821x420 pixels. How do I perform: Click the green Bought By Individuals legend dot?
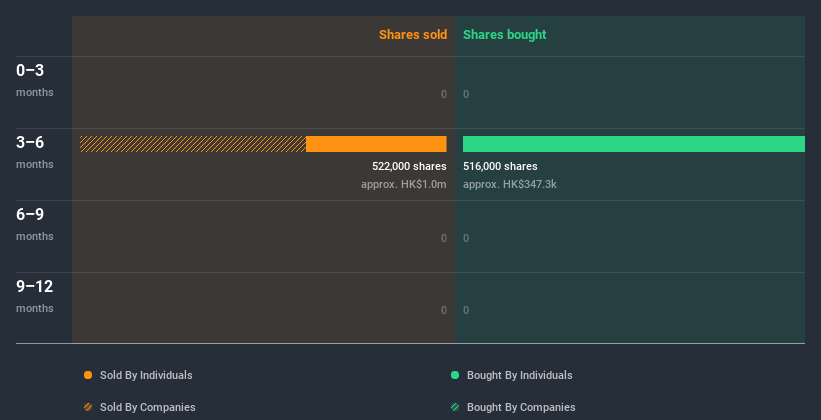coord(455,375)
